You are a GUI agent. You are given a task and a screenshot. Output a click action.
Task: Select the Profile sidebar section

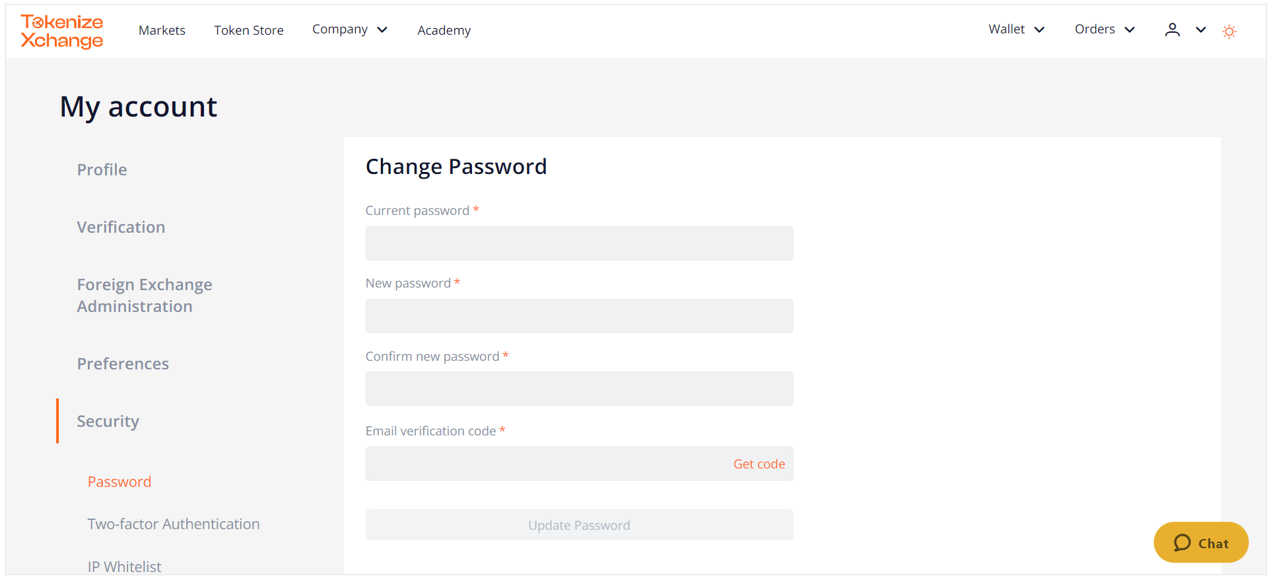[102, 170]
